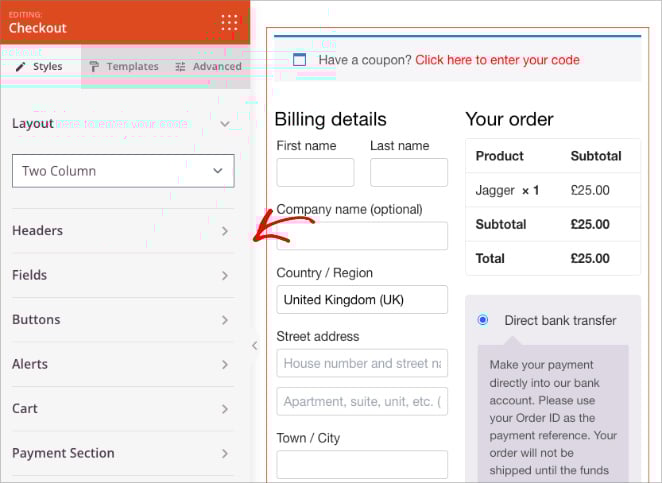Expand the Headers section
The image size is (662, 483).
(x=123, y=231)
